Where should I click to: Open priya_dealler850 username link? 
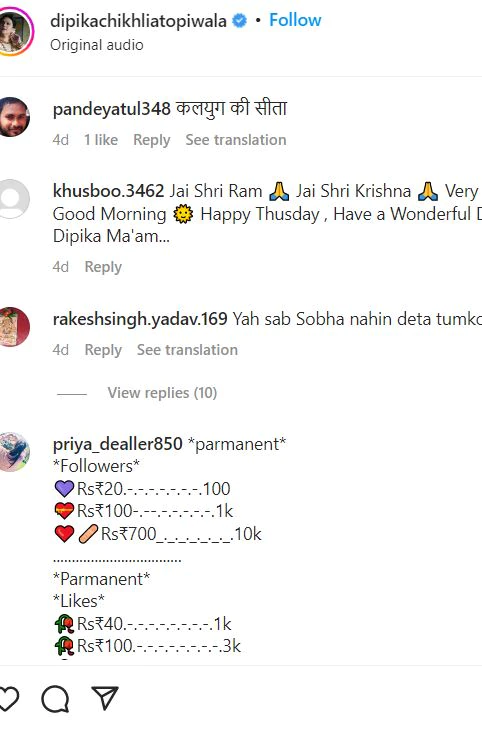[x=117, y=444]
